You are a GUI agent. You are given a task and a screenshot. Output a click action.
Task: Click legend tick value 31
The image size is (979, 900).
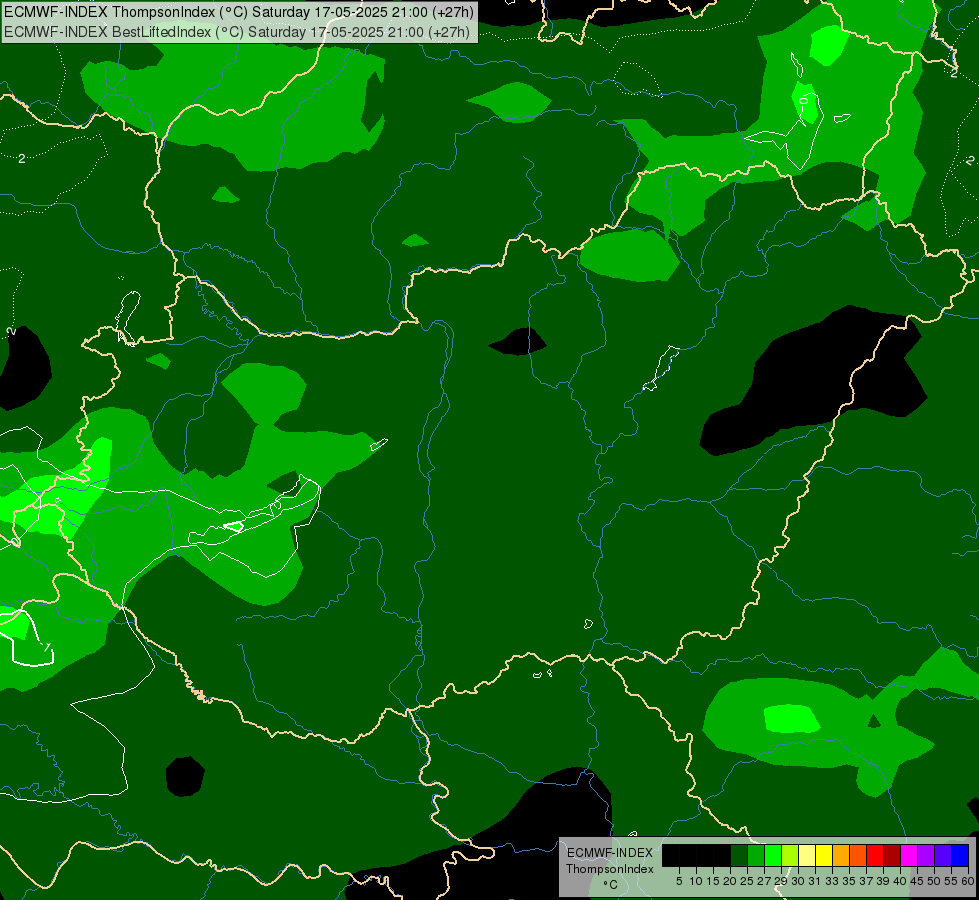tap(815, 881)
